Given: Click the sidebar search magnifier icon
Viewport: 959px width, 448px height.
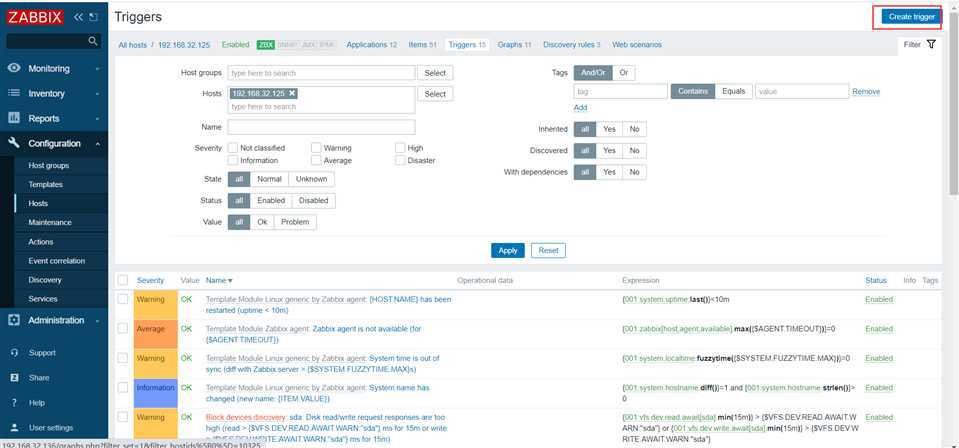Looking at the screenshot, I should tap(93, 41).
